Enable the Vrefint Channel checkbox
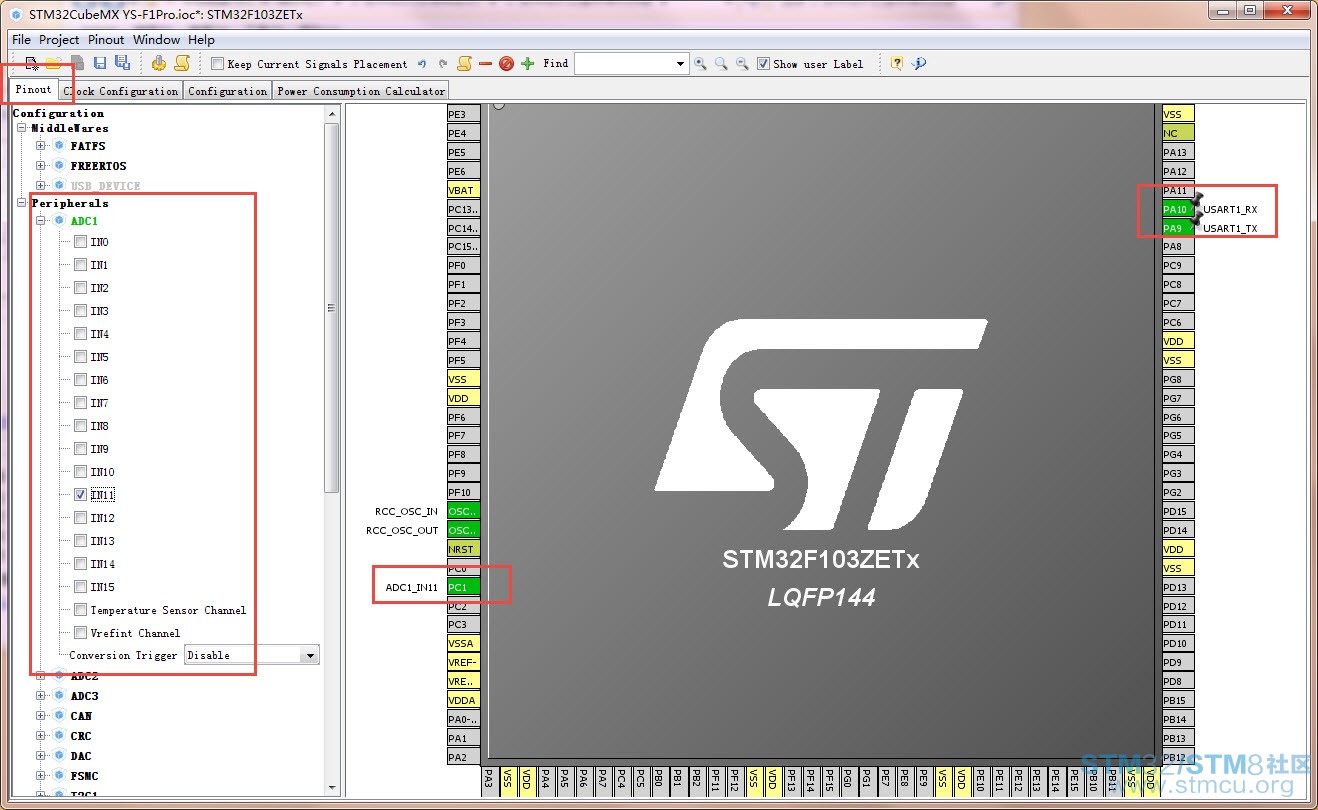Screen dimensions: 1318x810 point(80,633)
